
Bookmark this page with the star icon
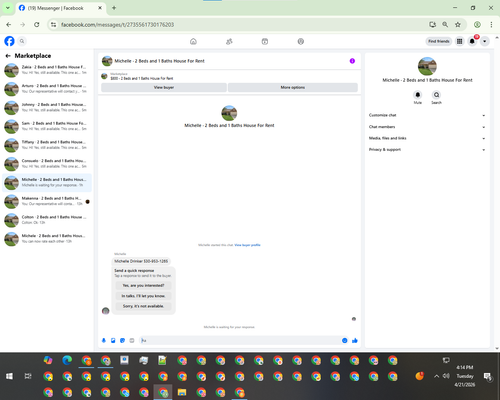pyautogui.click(x=458, y=24)
